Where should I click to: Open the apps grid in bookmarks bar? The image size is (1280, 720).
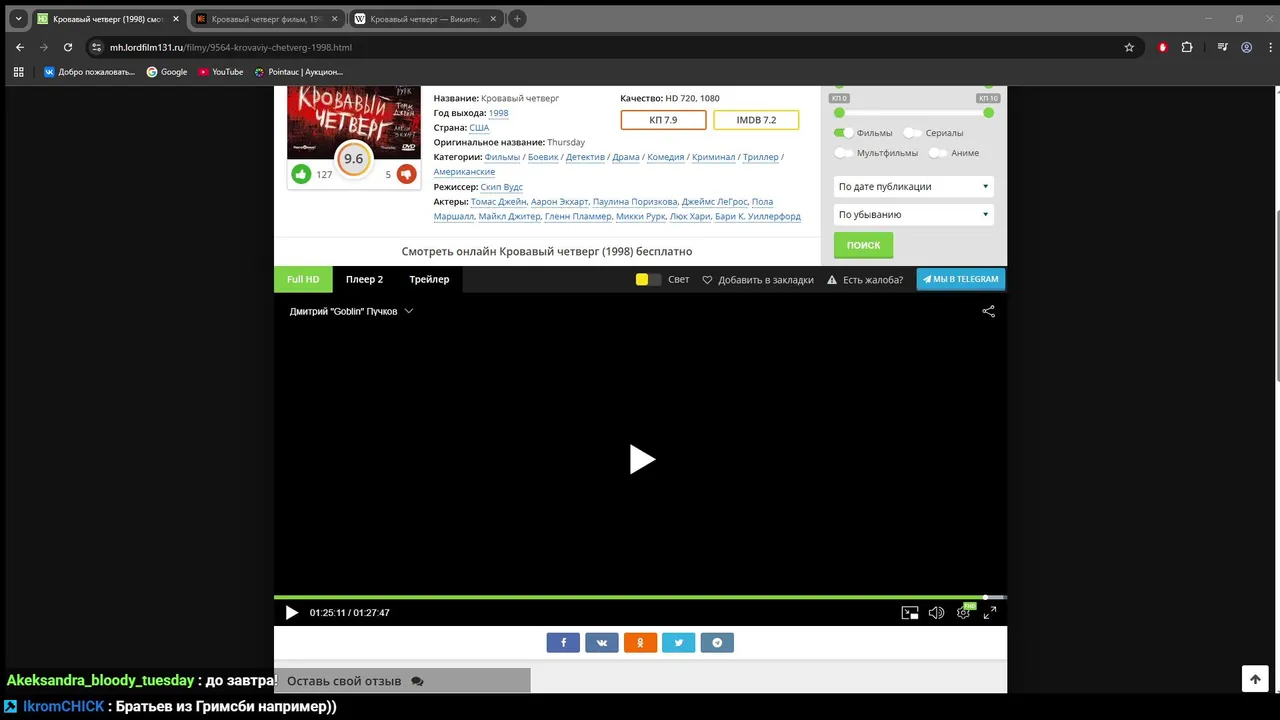(x=18, y=72)
